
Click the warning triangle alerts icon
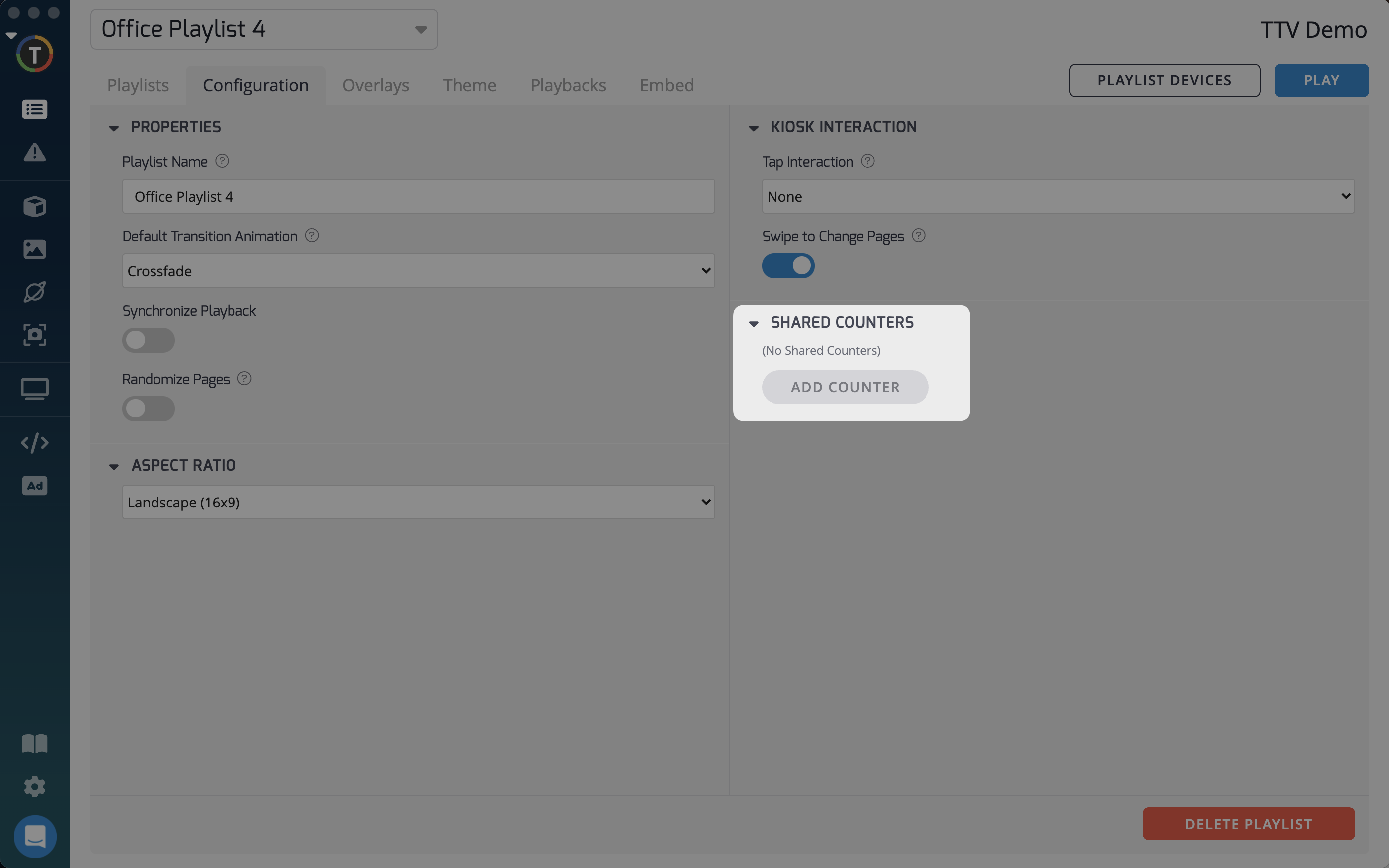tap(34, 152)
